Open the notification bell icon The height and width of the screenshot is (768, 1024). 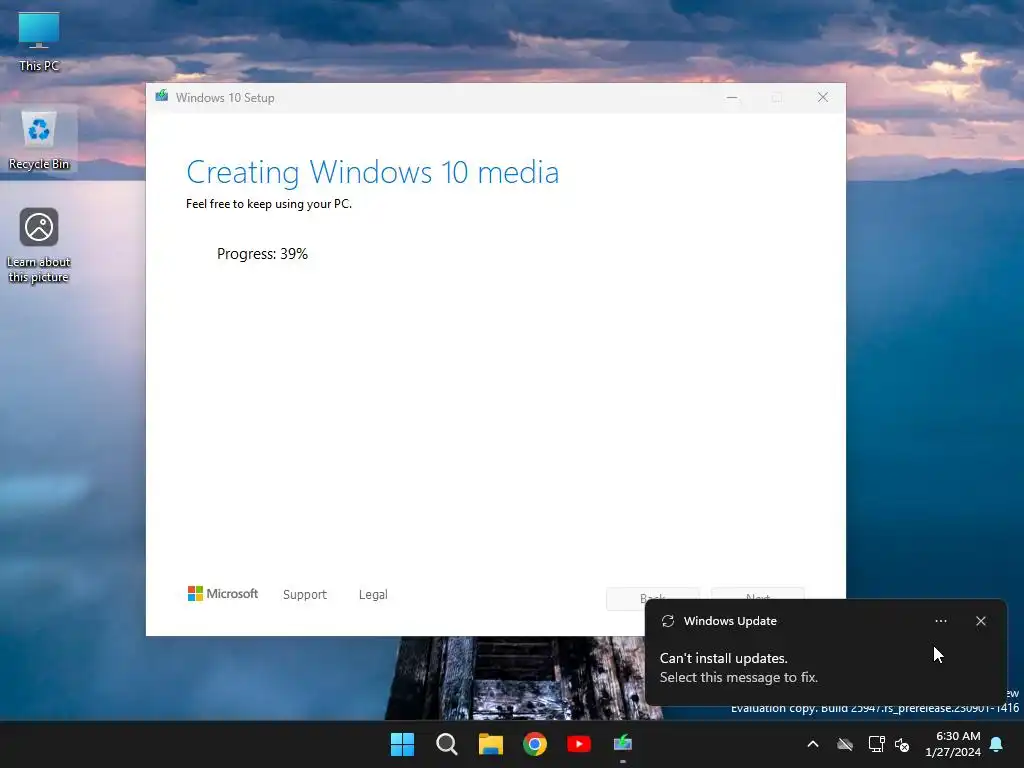point(997,744)
